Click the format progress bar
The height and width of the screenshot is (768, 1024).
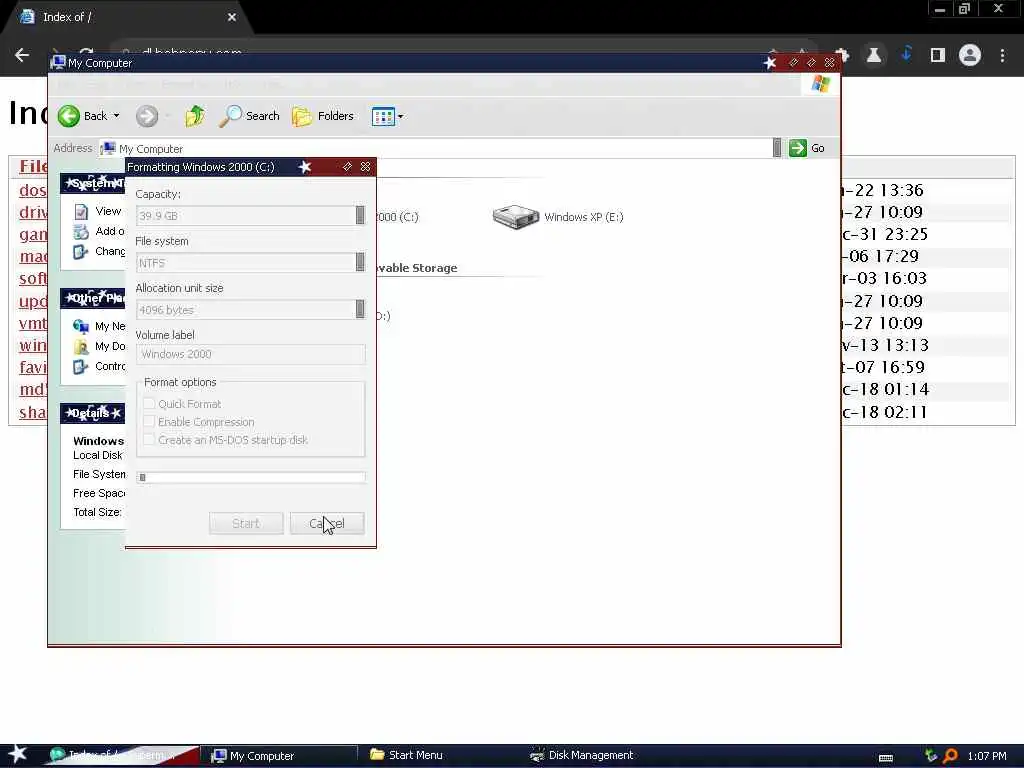[251, 477]
